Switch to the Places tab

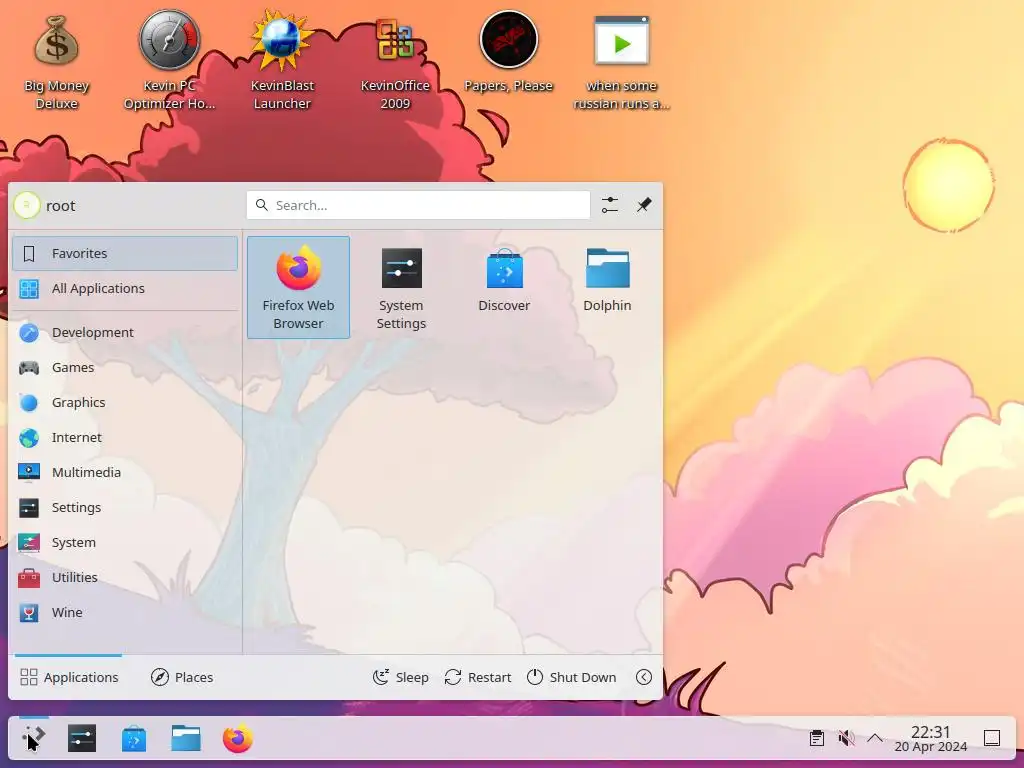pyautogui.click(x=182, y=677)
